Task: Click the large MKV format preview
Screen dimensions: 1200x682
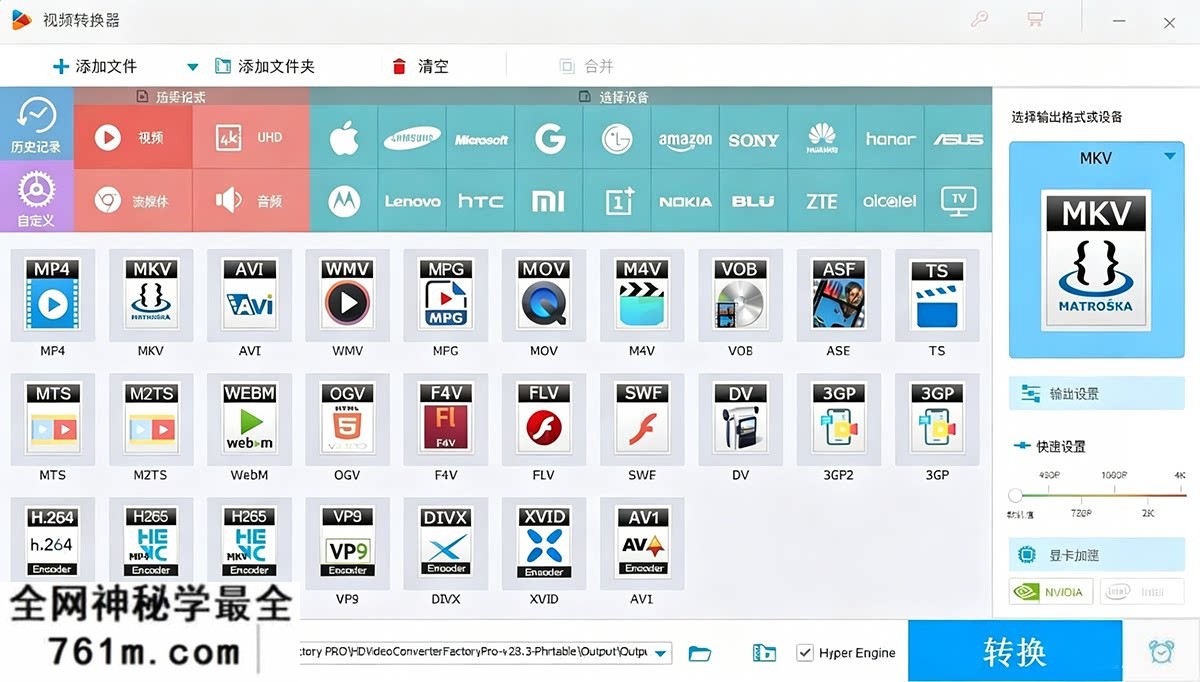Action: tap(1097, 262)
